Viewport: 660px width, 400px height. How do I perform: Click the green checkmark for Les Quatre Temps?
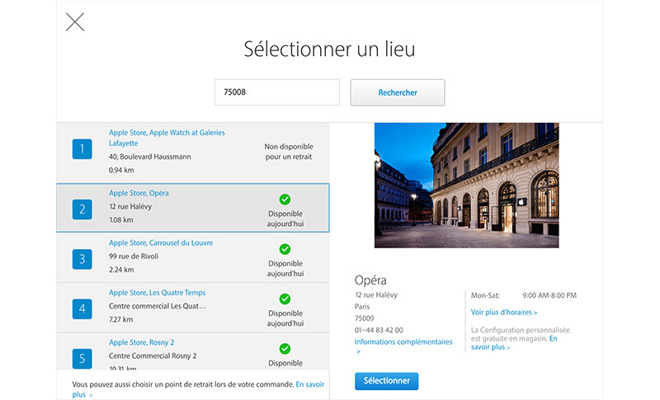pos(285,299)
